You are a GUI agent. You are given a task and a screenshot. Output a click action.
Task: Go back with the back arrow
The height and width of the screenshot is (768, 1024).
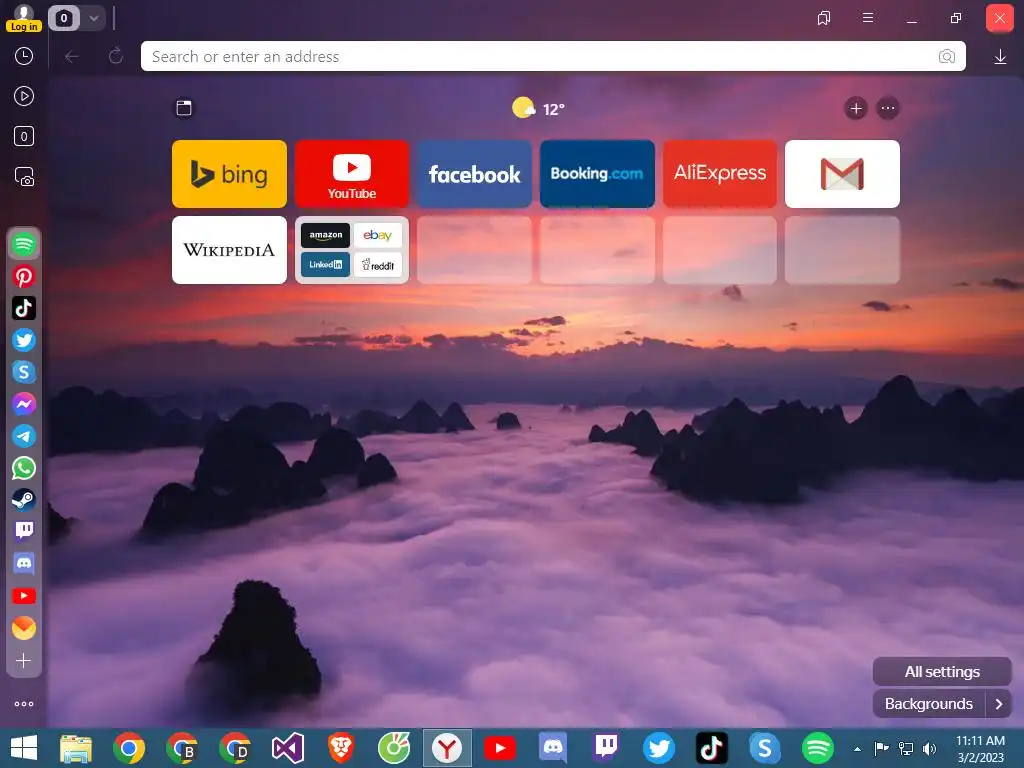point(72,57)
